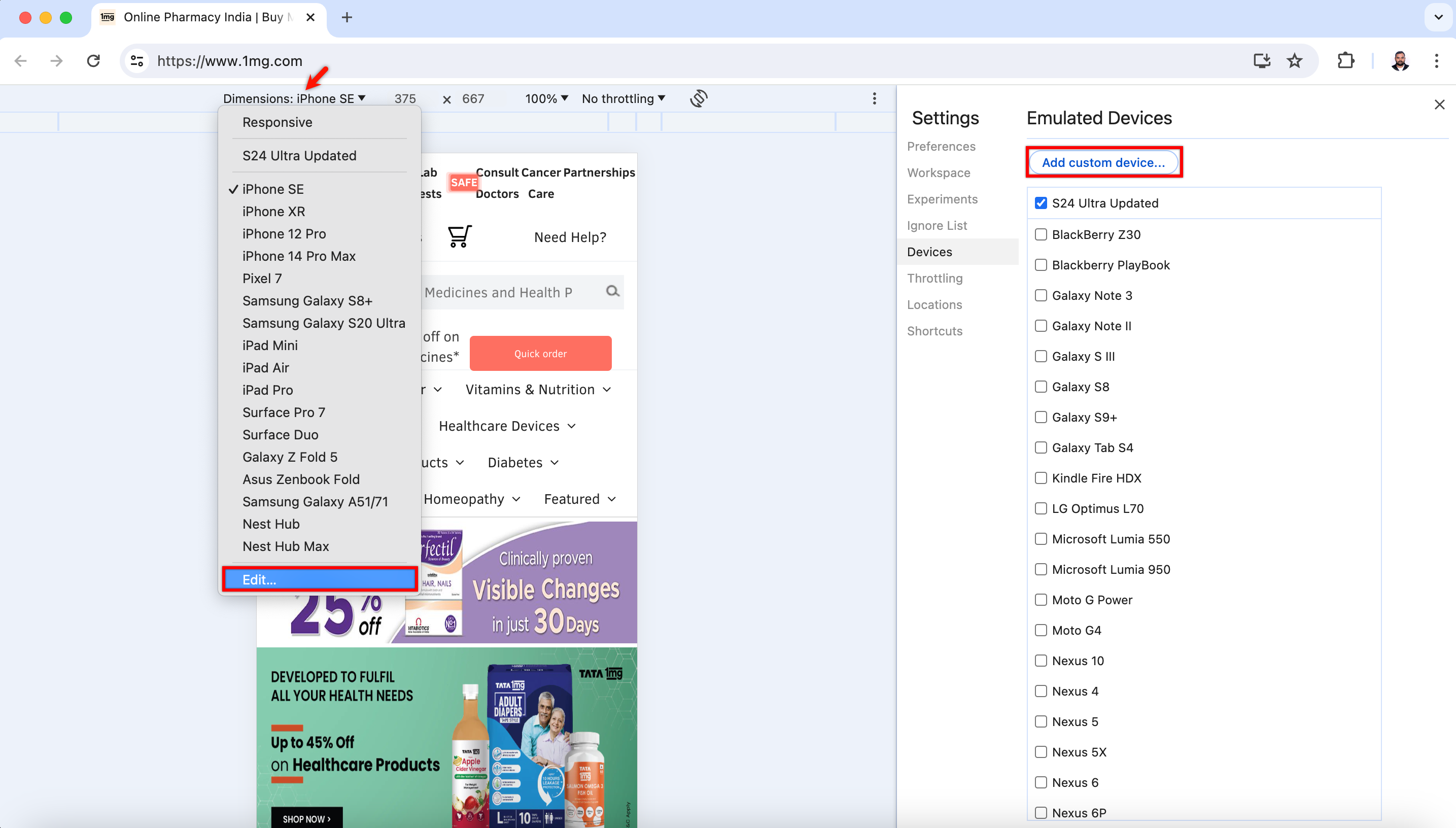1456x828 pixels.
Task: Expand the Vitamins & Nutrition category
Action: [x=537, y=389]
